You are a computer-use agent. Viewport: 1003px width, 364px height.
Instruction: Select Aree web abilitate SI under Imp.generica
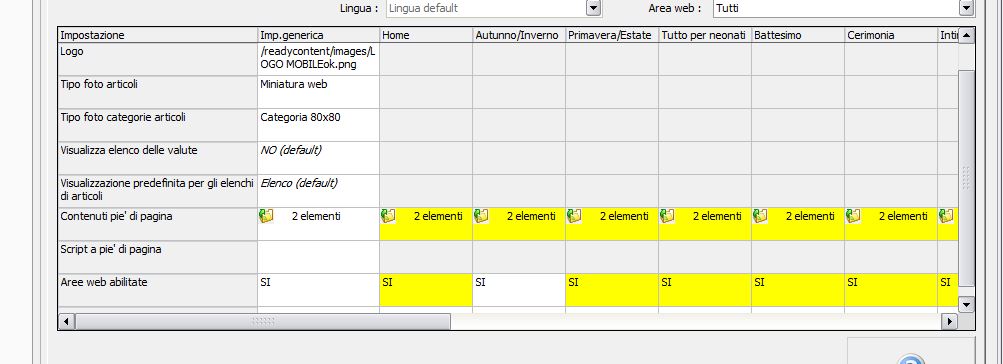[319, 290]
